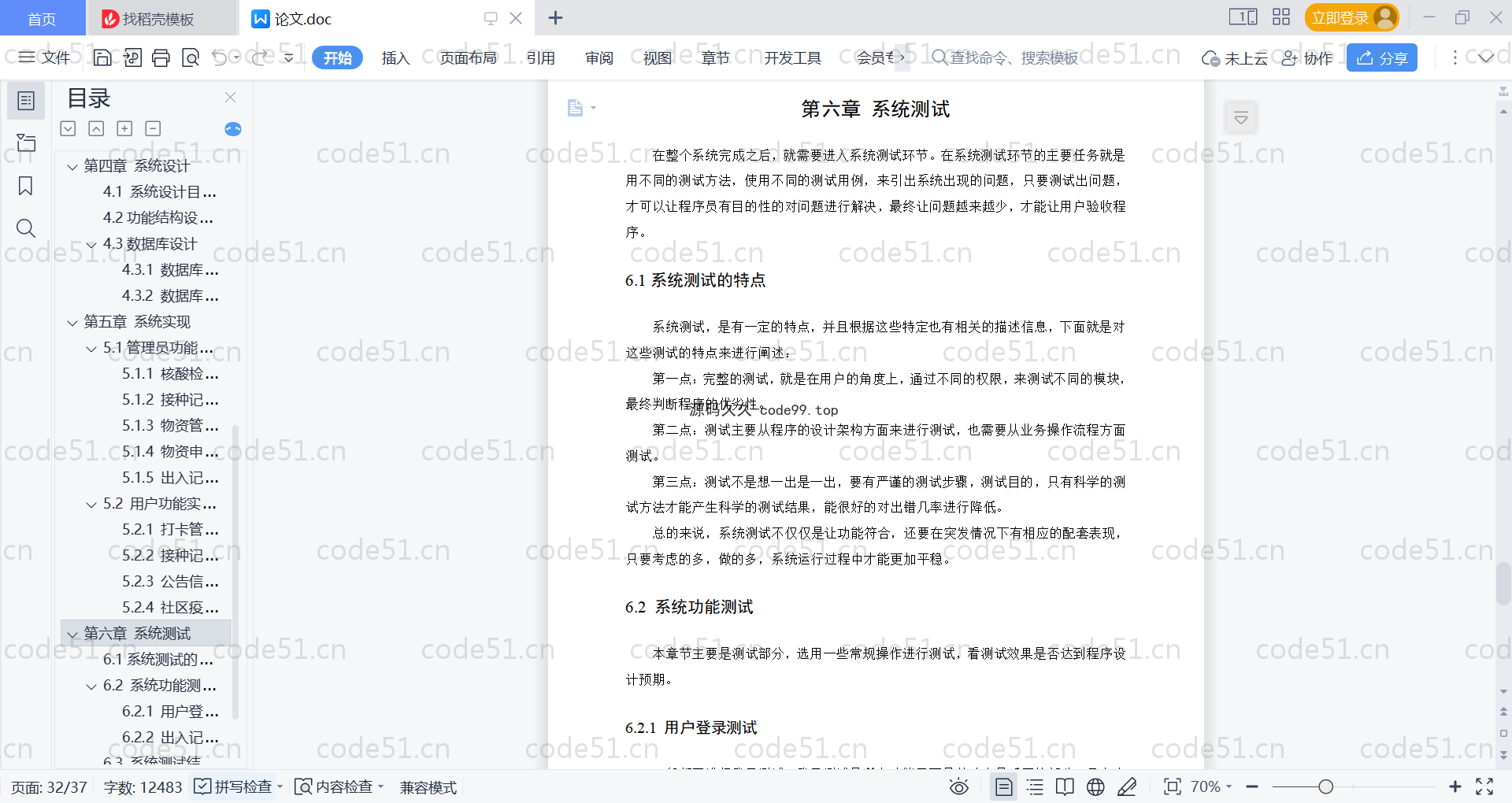Switch to page layout view icon
Image resolution: width=1512 pixels, height=803 pixels.
tap(1004, 786)
